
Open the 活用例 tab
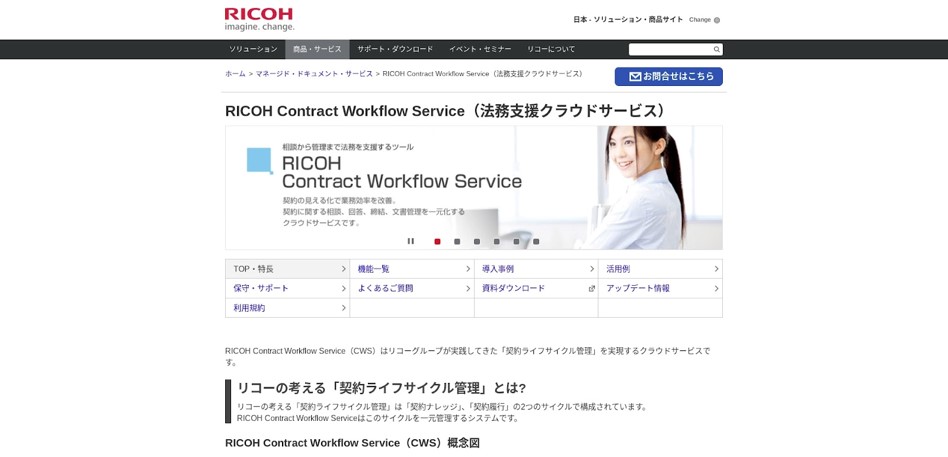point(660,269)
